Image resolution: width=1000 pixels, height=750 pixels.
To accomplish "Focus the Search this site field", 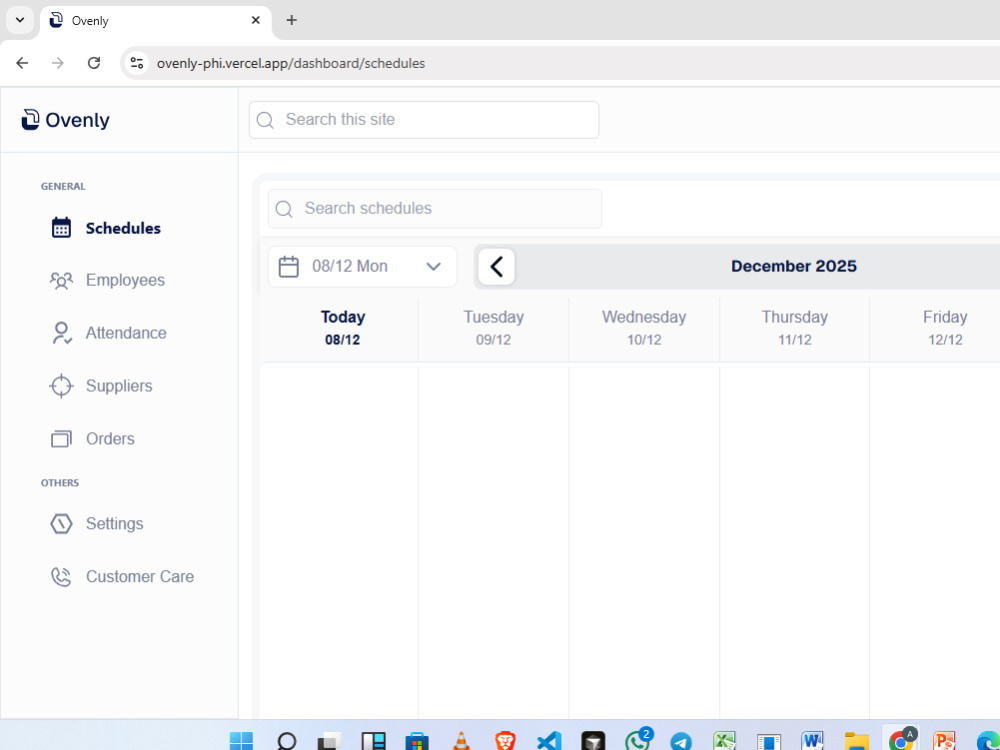I will [x=424, y=120].
